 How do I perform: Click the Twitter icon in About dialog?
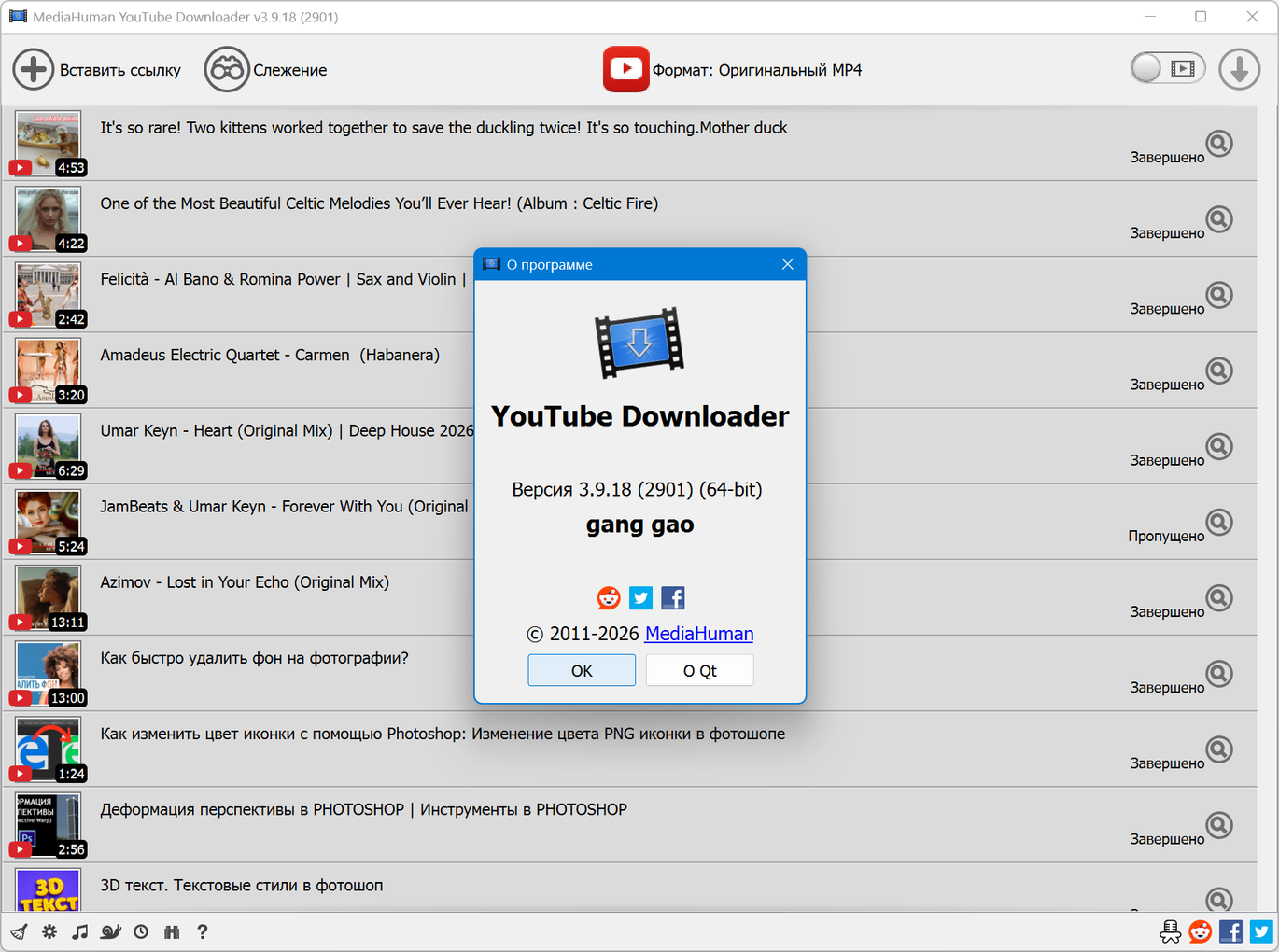click(x=640, y=598)
